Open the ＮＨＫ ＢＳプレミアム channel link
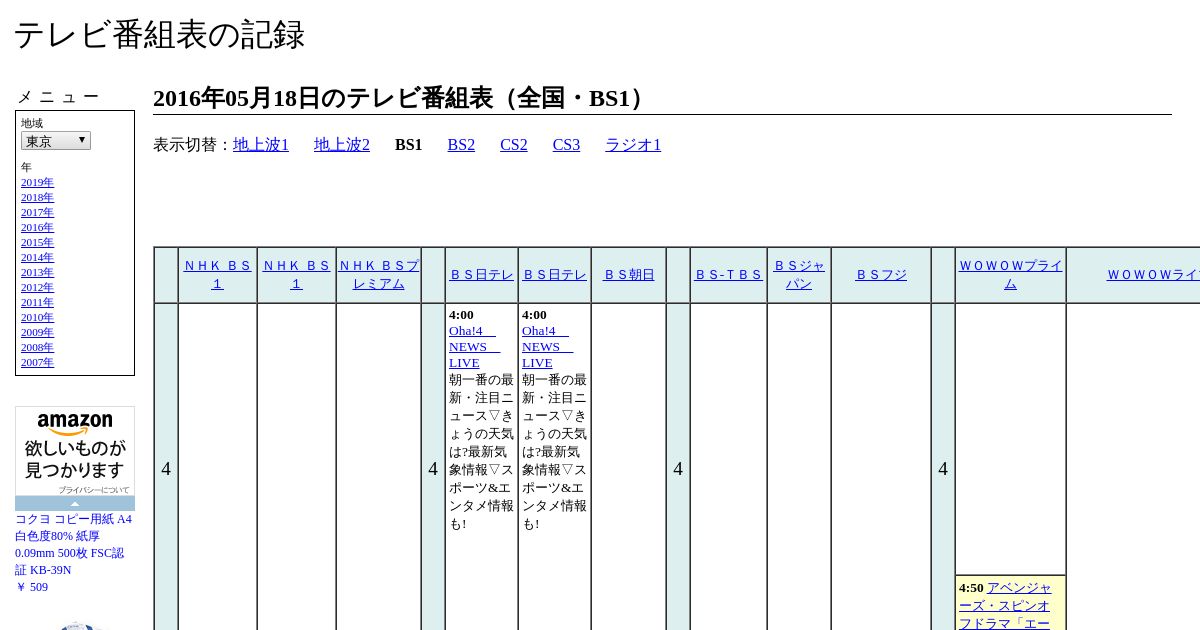1200x630 pixels. pos(379,275)
